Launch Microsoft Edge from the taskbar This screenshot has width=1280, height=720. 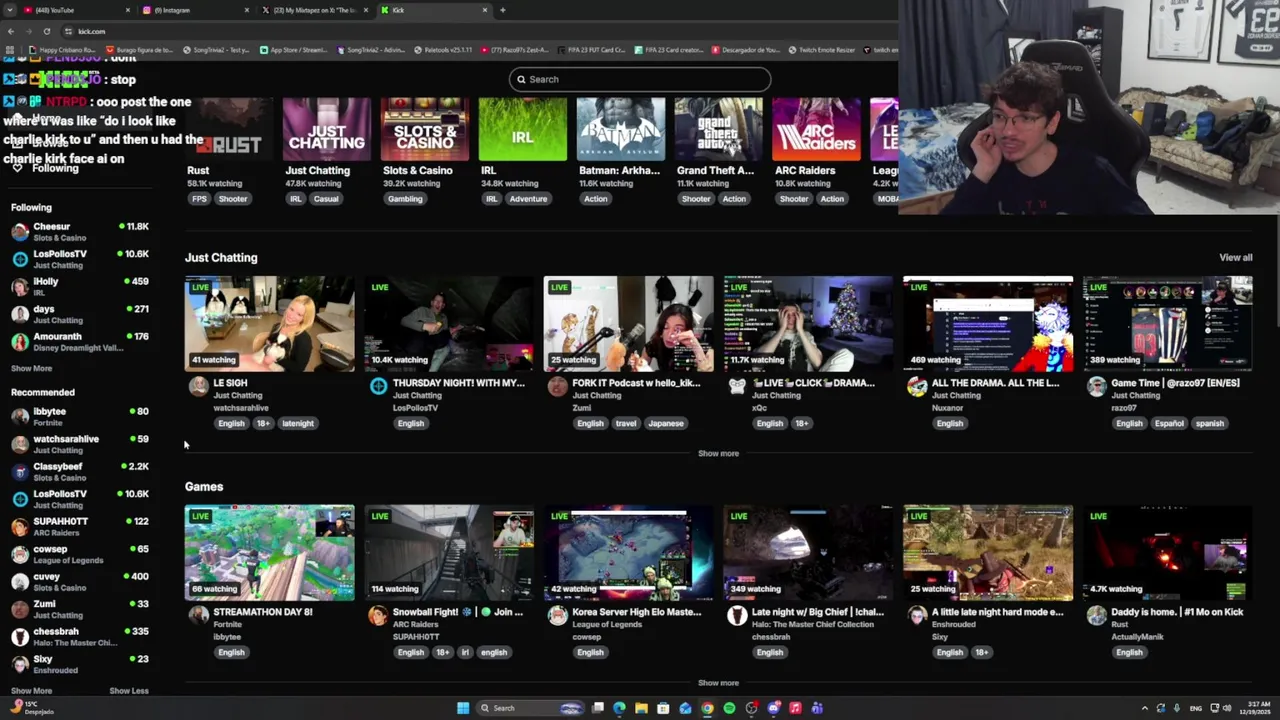(620, 708)
